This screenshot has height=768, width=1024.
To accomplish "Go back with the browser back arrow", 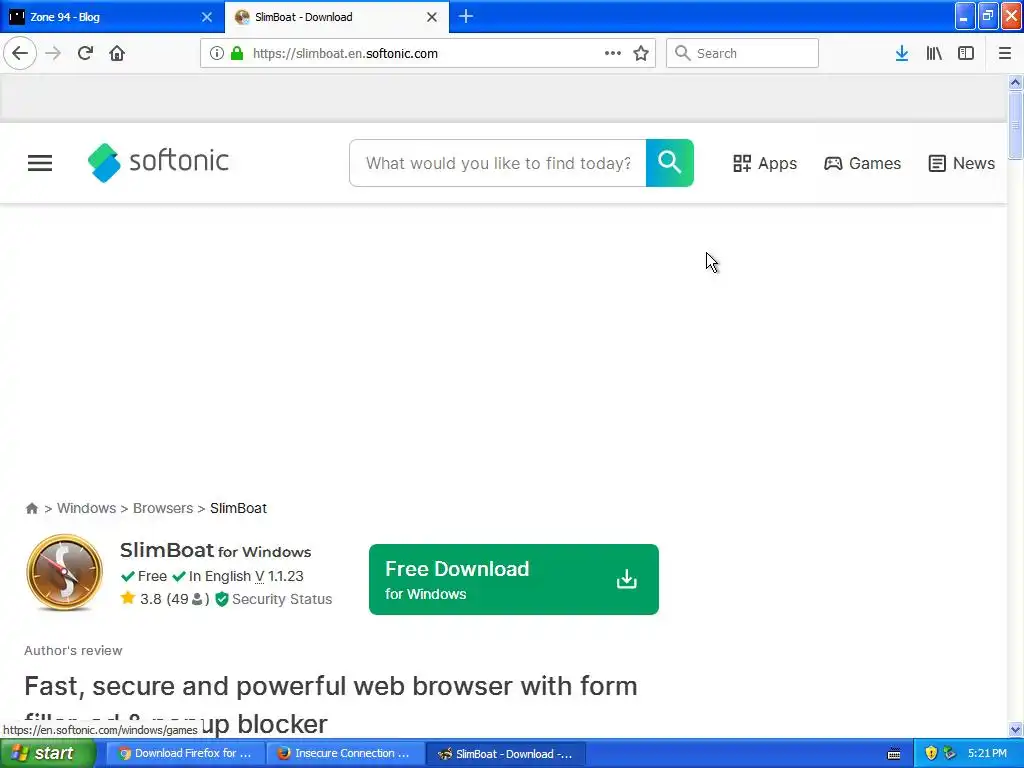I will 20,53.
